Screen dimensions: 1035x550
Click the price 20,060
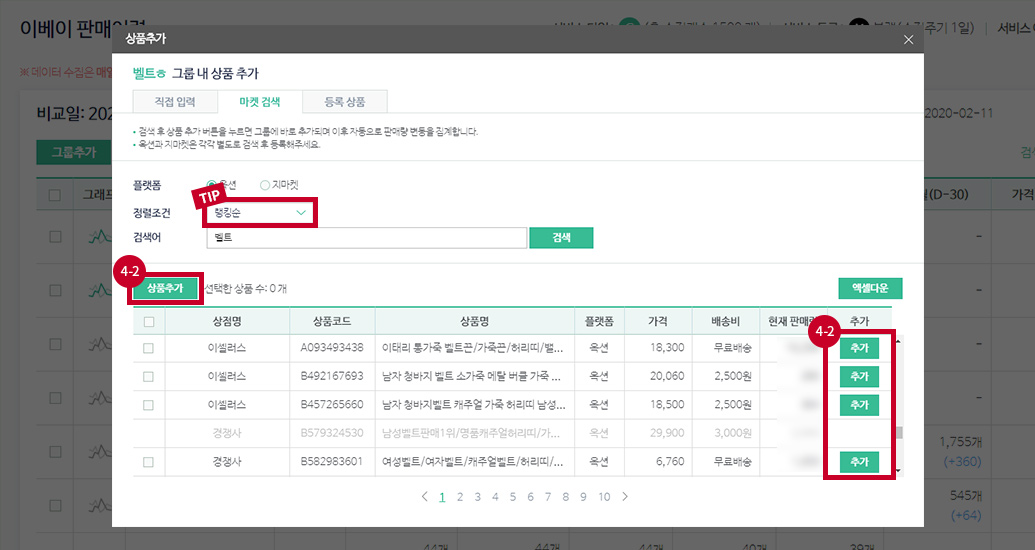pos(667,376)
